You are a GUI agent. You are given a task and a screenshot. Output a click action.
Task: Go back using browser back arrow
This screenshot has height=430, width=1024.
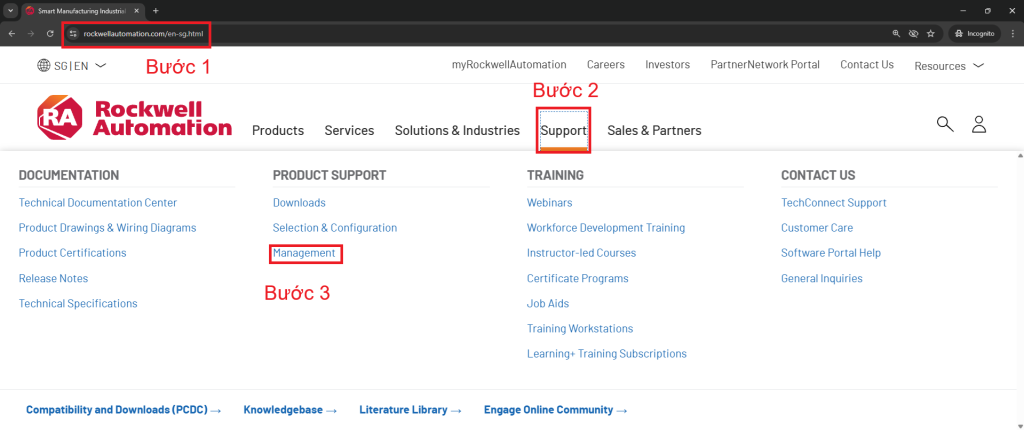pos(12,33)
